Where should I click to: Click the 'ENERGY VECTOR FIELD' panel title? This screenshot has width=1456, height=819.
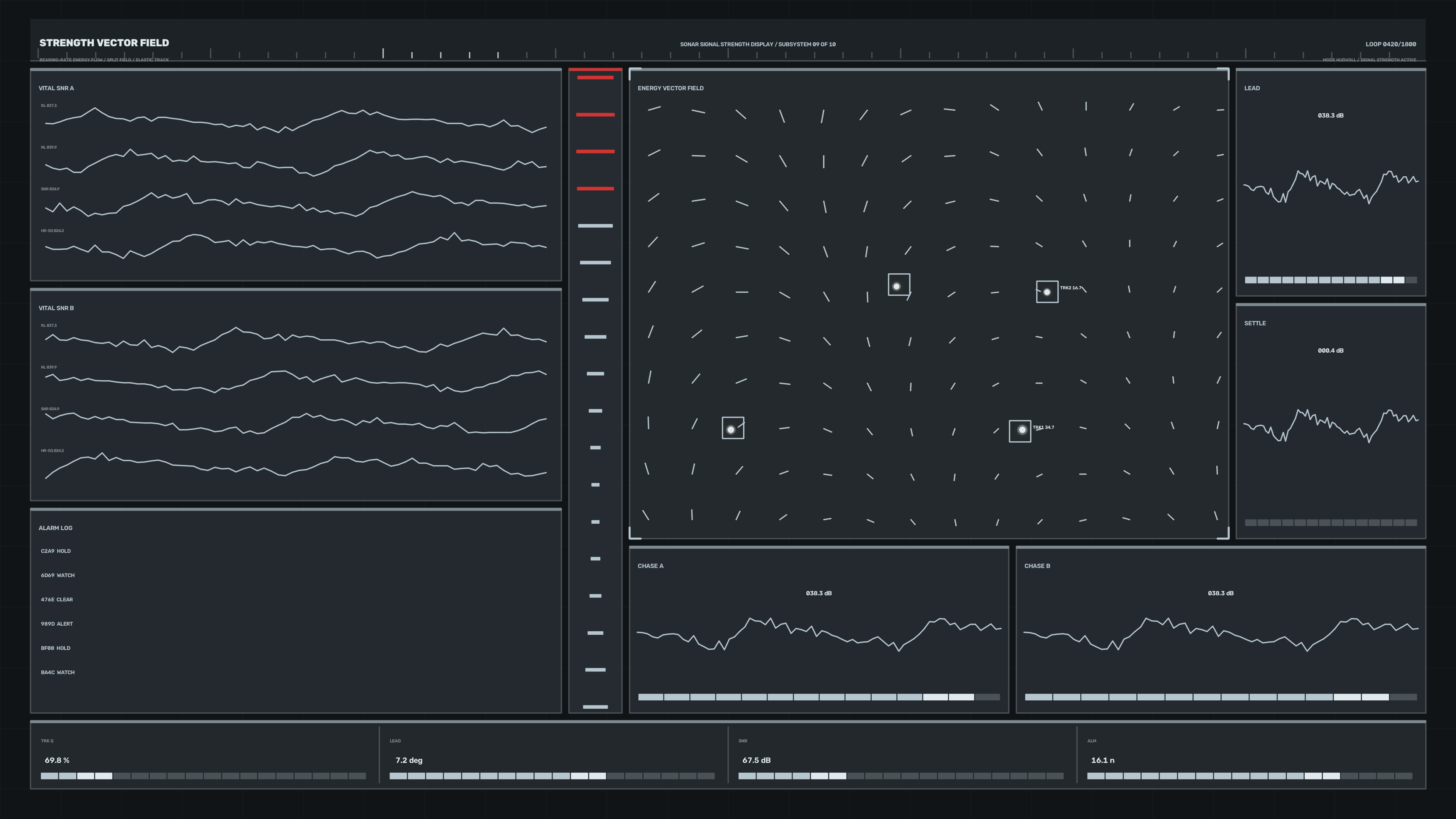pyautogui.click(x=670, y=88)
